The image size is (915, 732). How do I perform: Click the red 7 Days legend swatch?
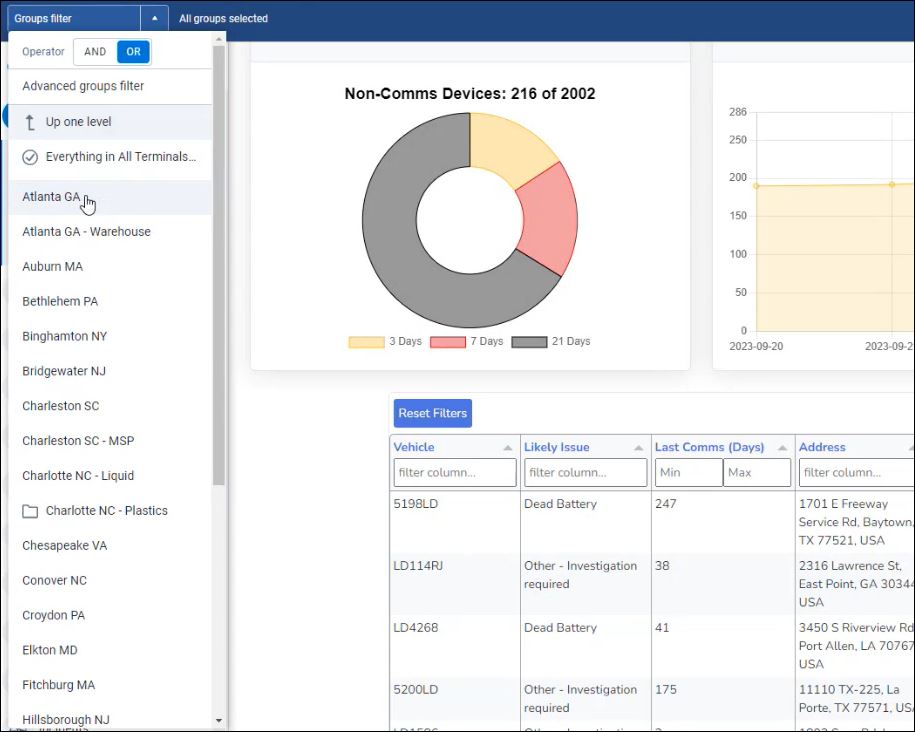pyautogui.click(x=448, y=342)
